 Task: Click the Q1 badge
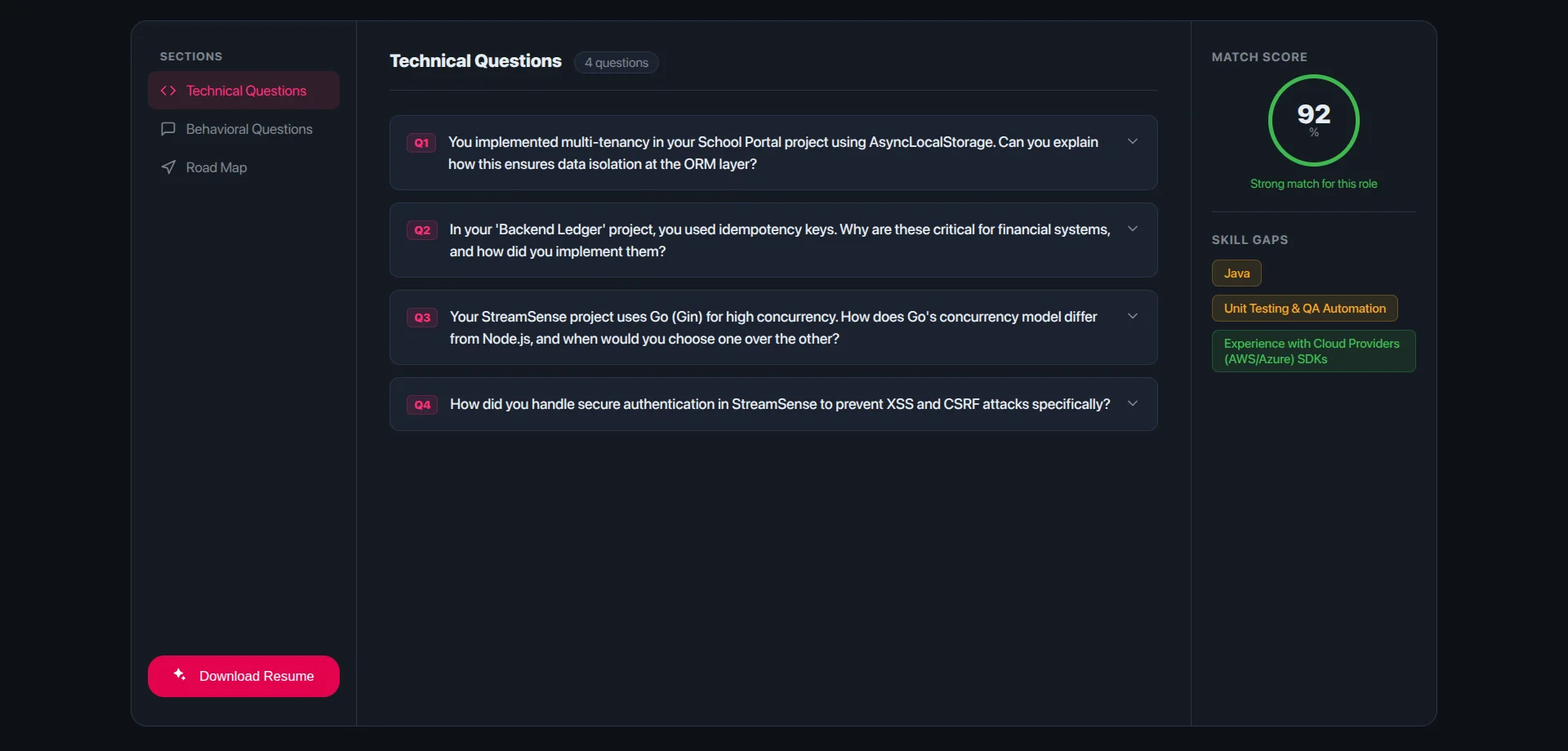tap(421, 143)
